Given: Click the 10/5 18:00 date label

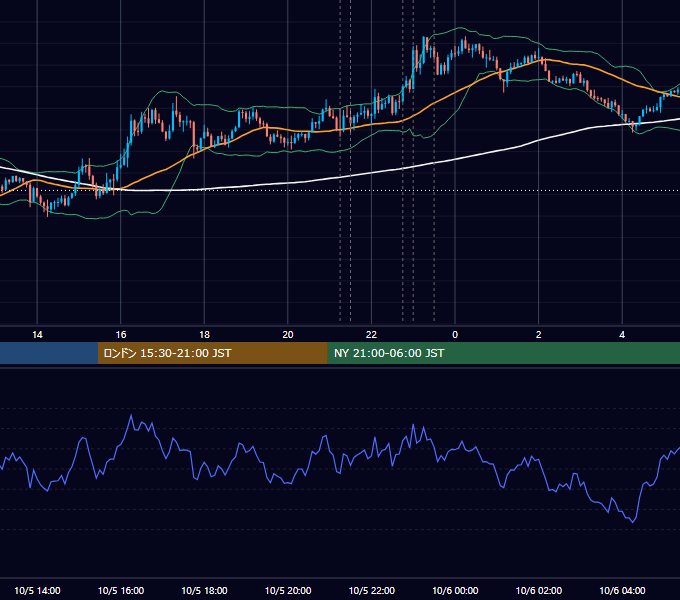Looking at the screenshot, I should pyautogui.click(x=204, y=590).
